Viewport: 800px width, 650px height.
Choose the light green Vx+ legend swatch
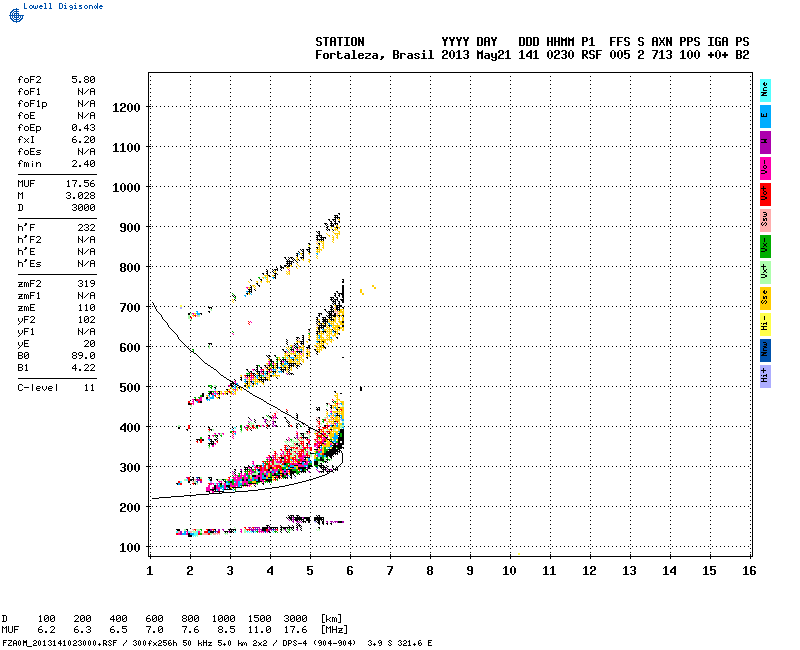(765, 272)
